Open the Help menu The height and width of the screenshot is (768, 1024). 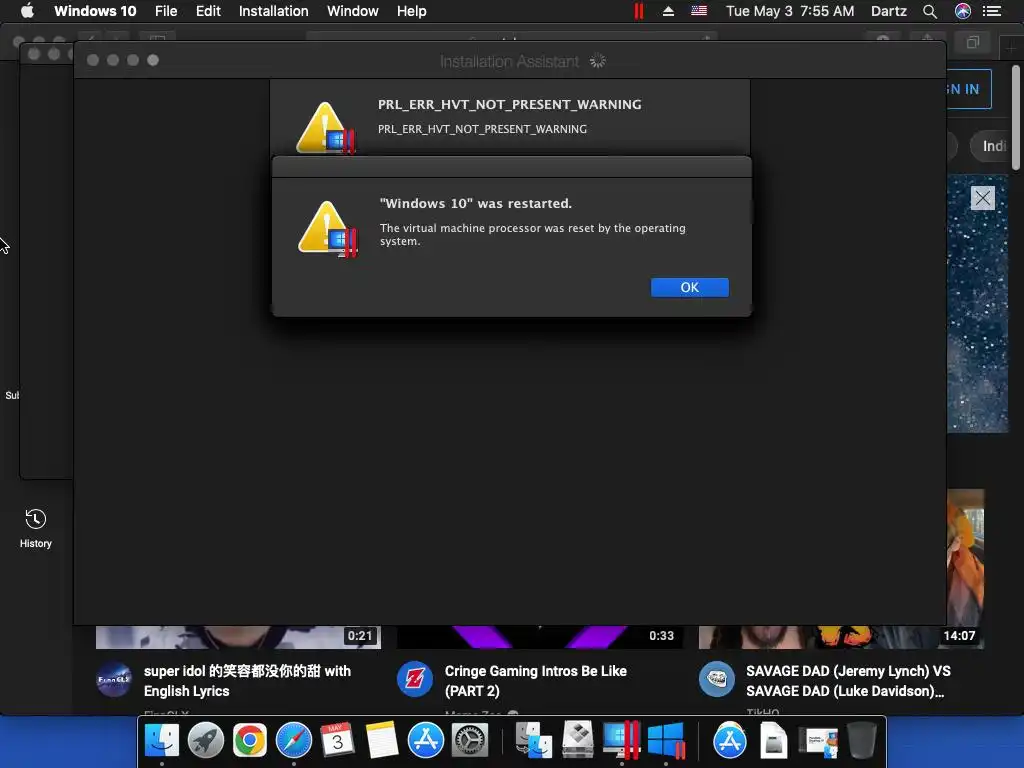411,11
